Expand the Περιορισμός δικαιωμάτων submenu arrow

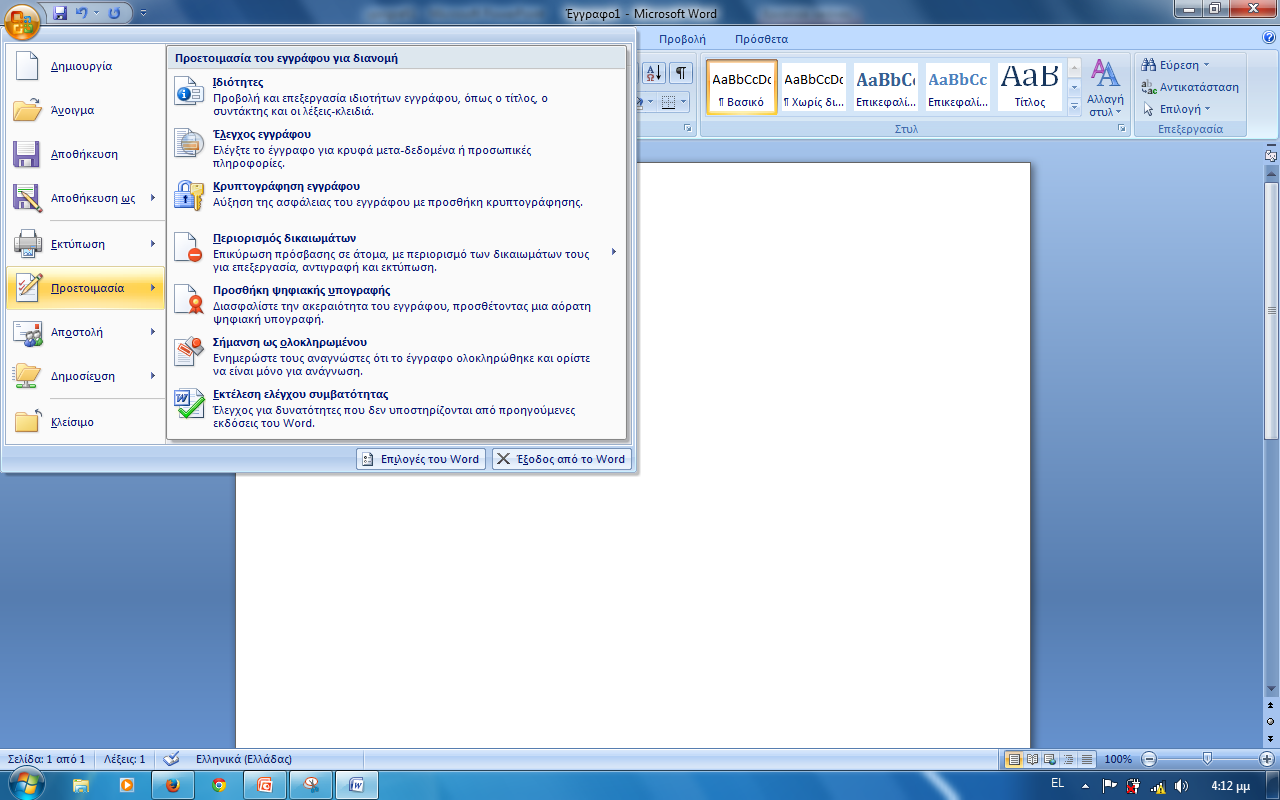614,252
